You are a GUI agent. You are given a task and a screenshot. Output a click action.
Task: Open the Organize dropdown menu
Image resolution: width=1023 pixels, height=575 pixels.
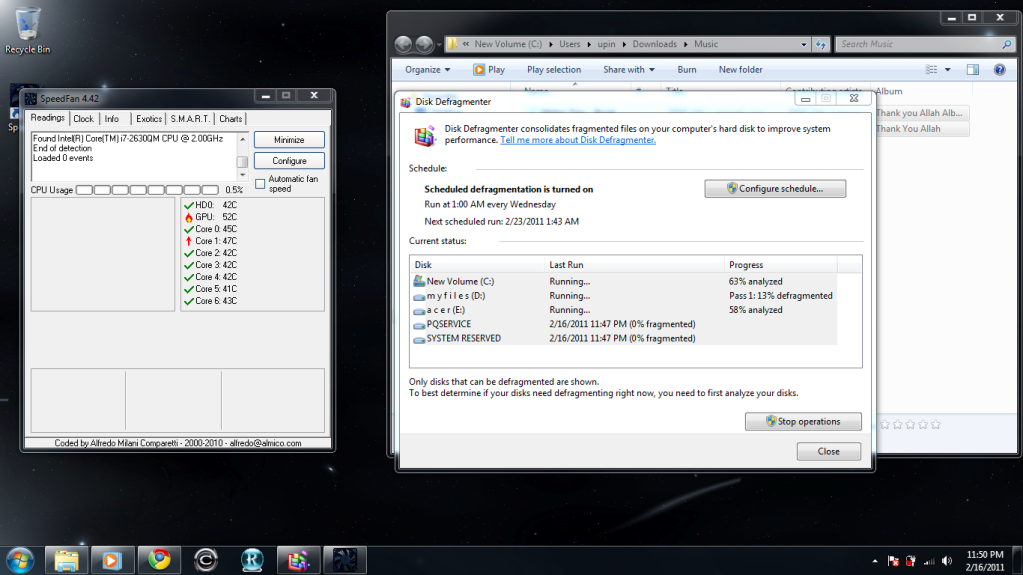click(x=428, y=70)
